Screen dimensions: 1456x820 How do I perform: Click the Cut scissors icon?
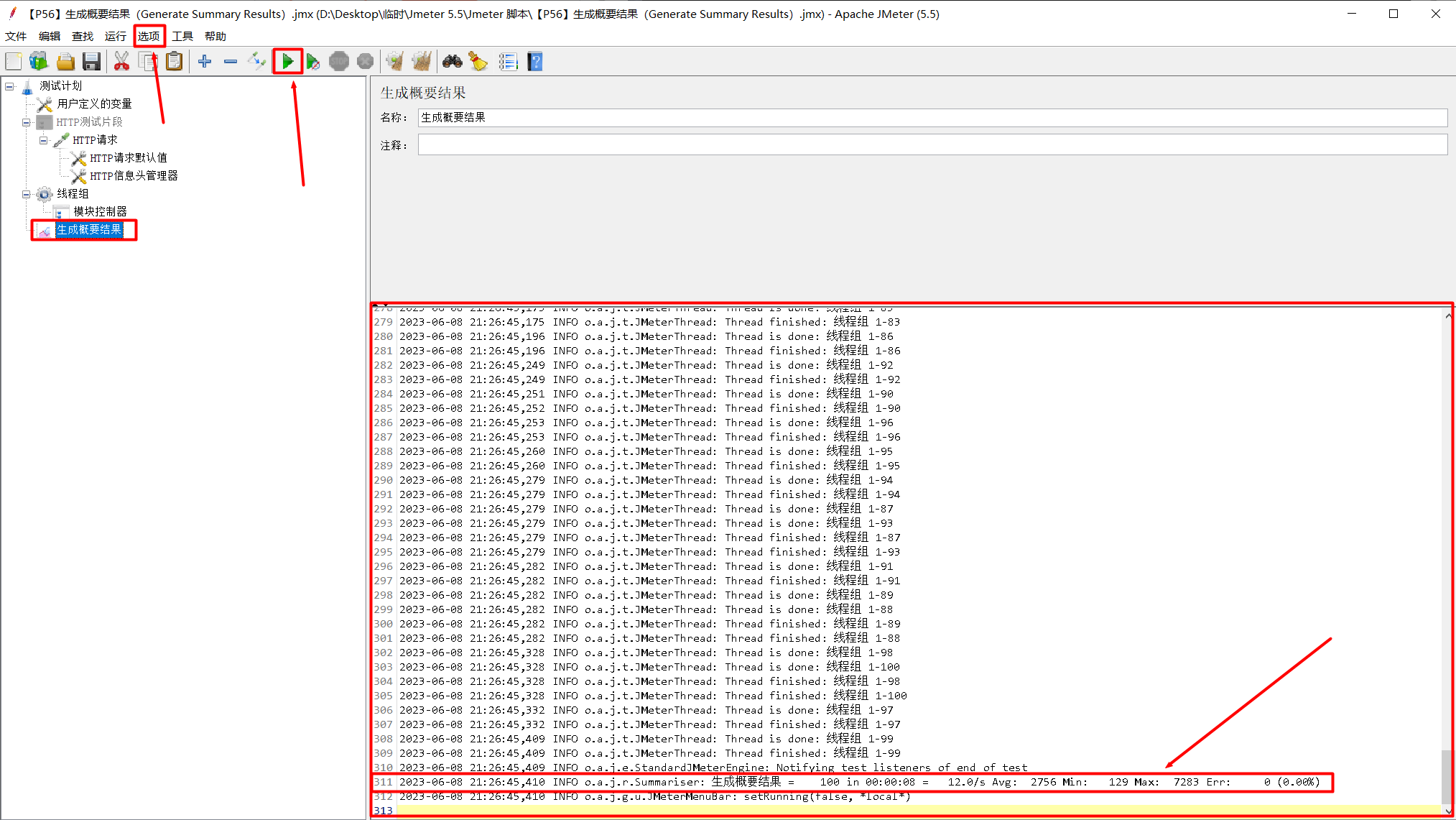coord(122,62)
